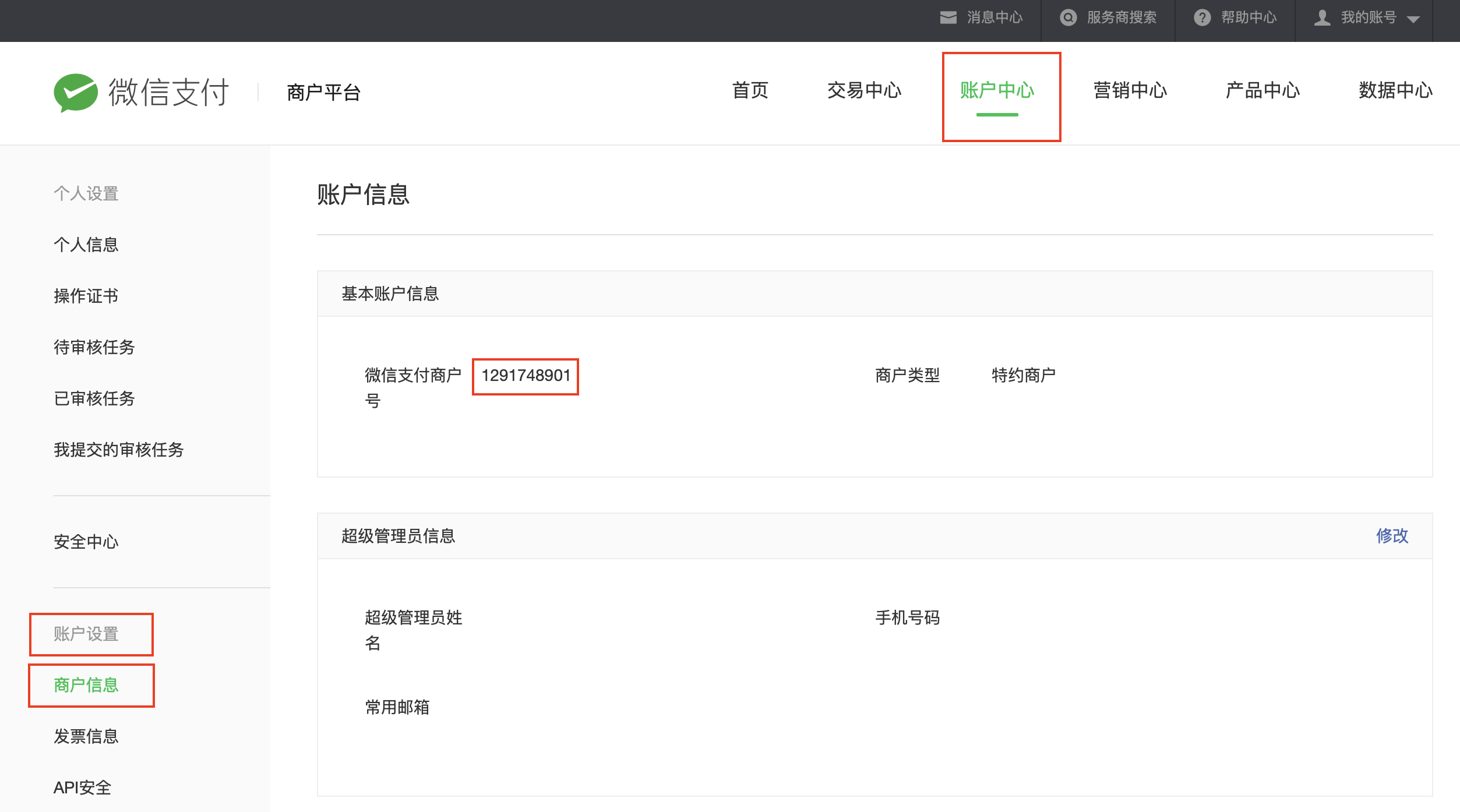Open 安全中心 in the sidebar
The height and width of the screenshot is (812, 1460).
[x=86, y=542]
